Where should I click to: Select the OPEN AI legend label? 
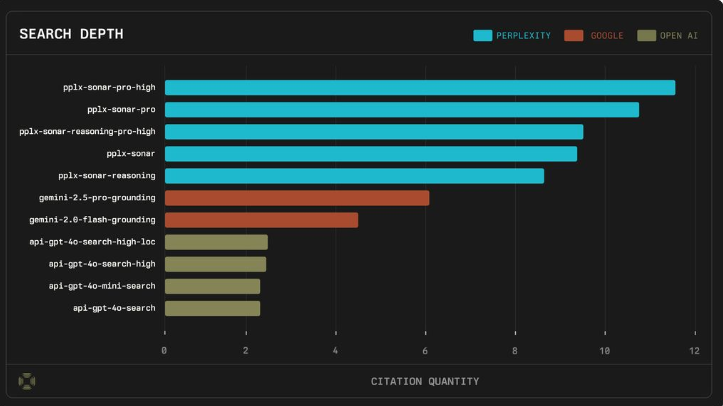pyautogui.click(x=679, y=36)
